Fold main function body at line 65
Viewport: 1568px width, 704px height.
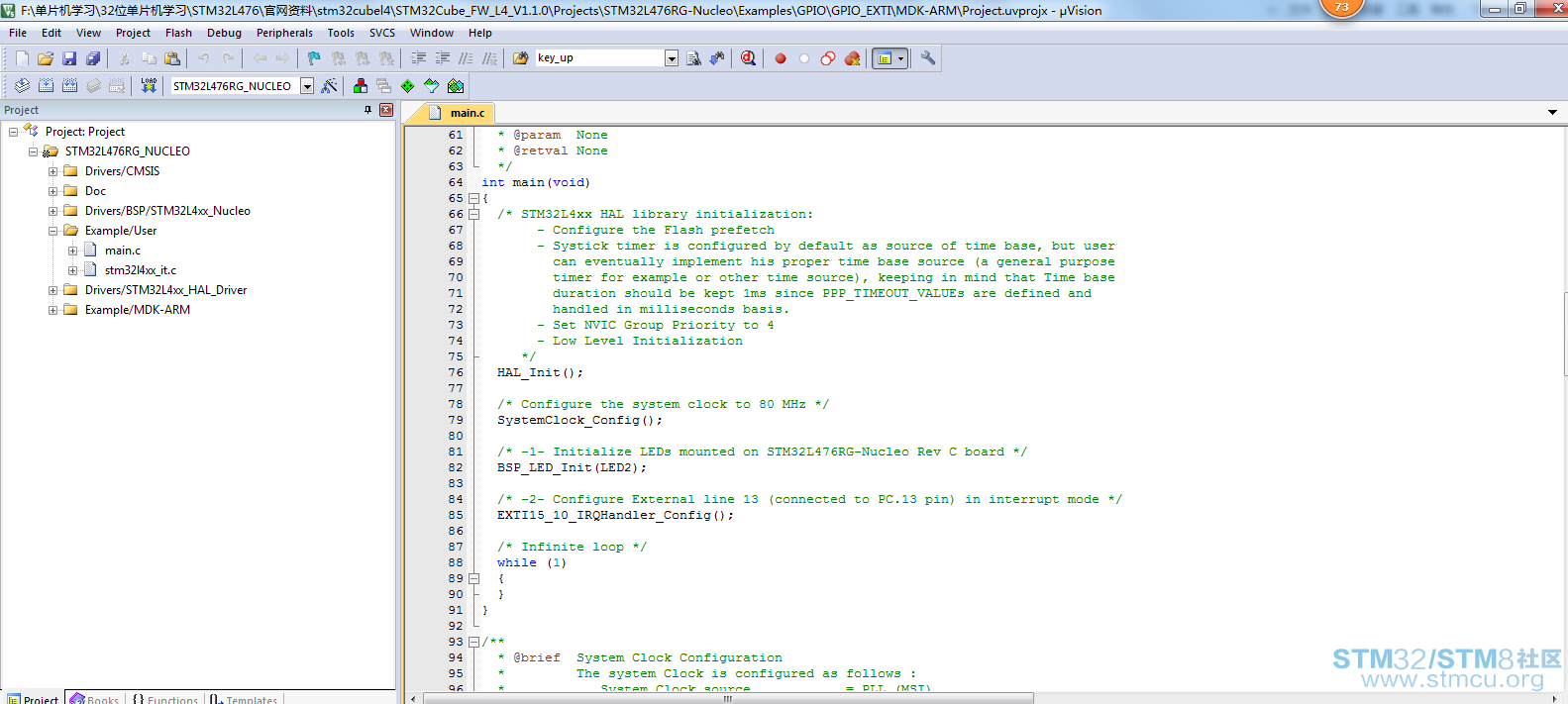coord(473,198)
